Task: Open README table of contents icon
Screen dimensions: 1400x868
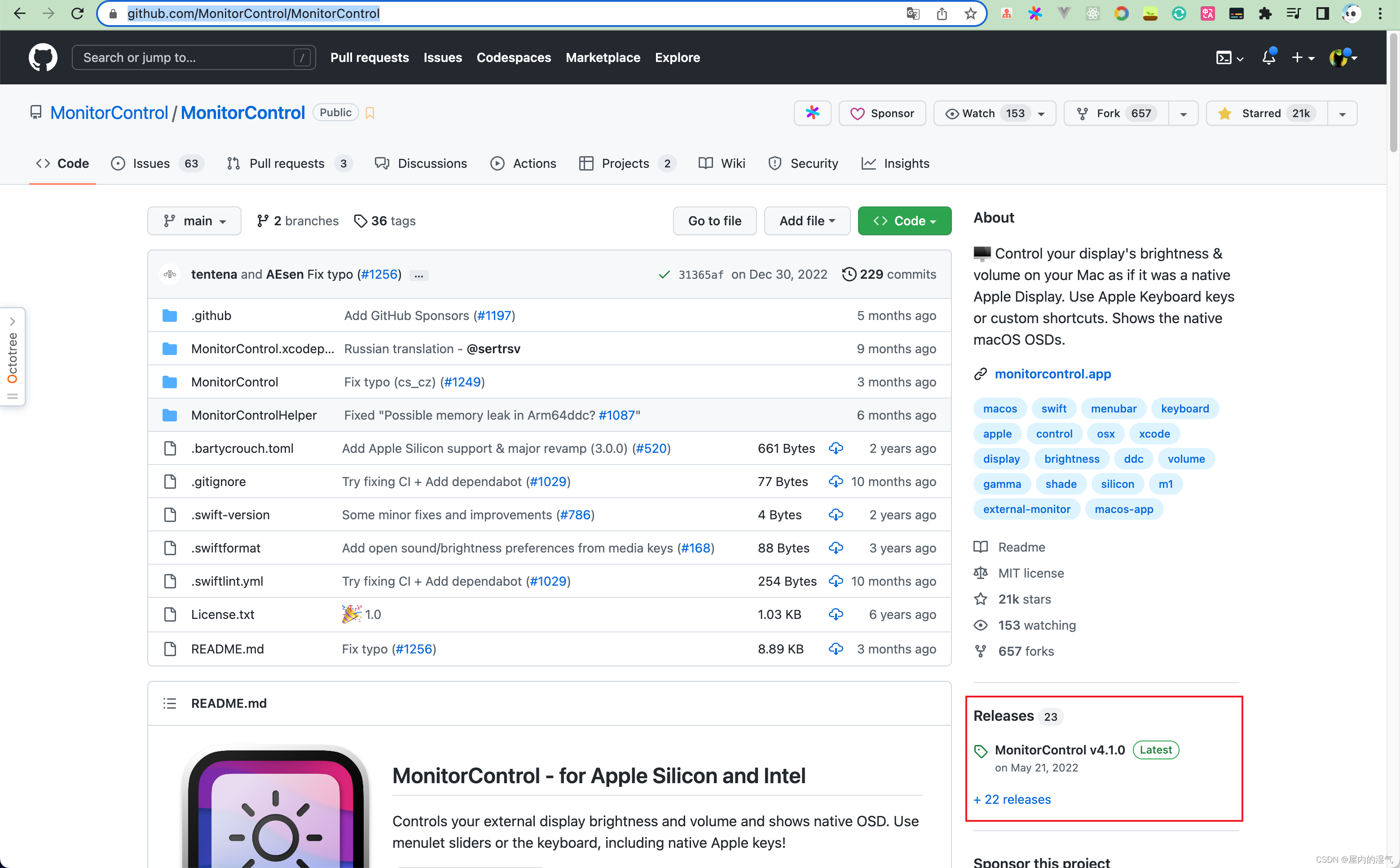Action: click(169, 703)
